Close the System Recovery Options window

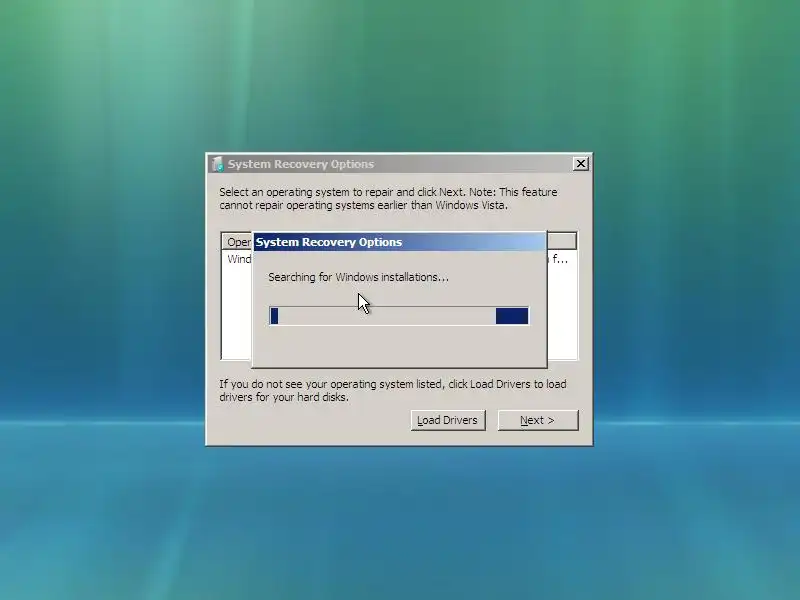581,164
